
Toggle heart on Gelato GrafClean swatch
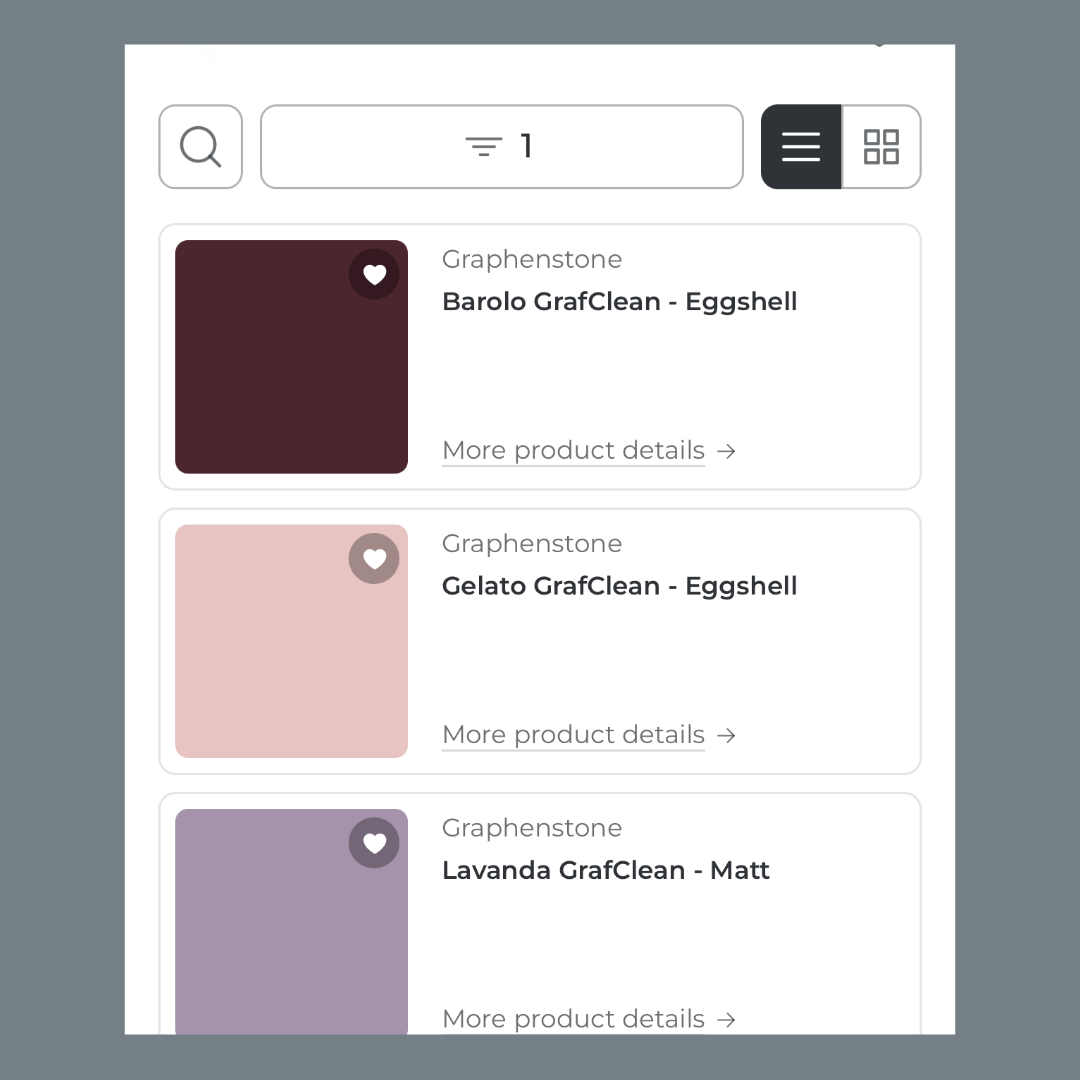point(374,558)
